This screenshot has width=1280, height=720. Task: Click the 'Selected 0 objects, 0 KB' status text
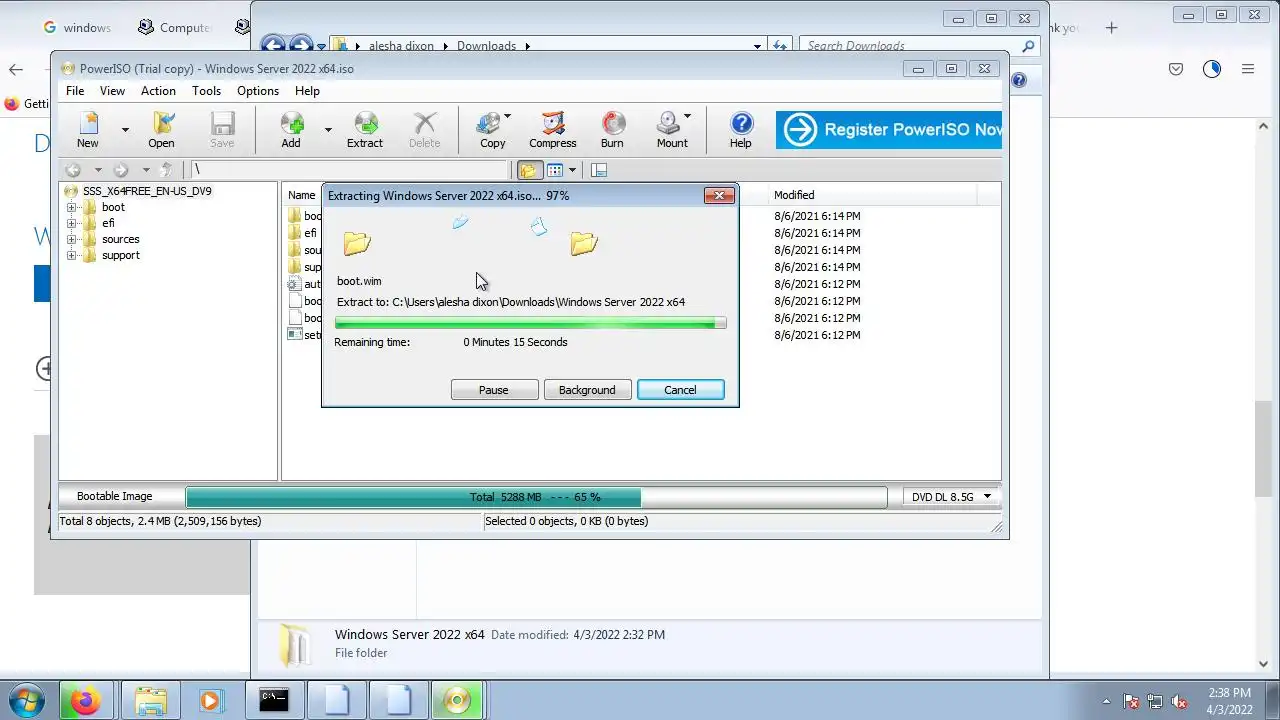[x=566, y=521]
